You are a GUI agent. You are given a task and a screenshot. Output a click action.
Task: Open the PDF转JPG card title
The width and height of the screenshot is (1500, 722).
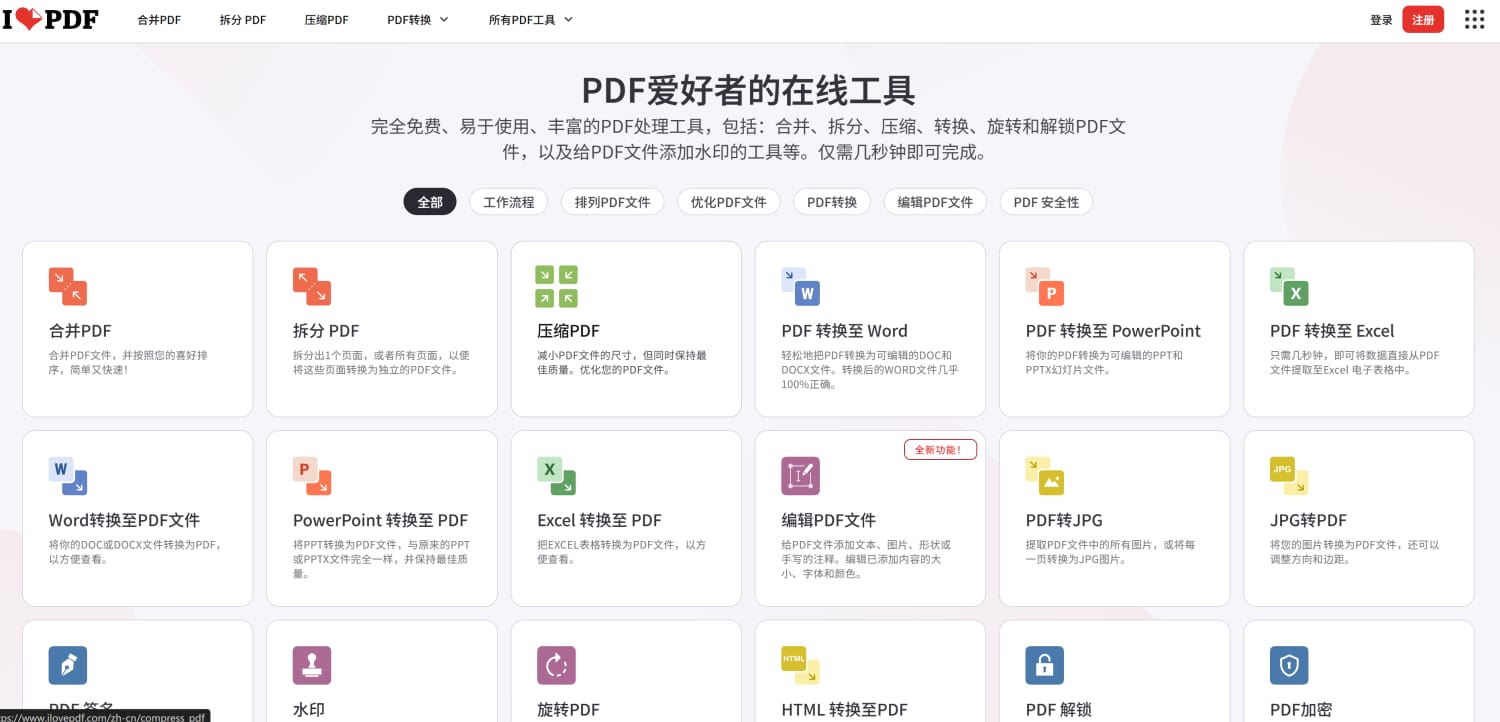(x=1064, y=520)
